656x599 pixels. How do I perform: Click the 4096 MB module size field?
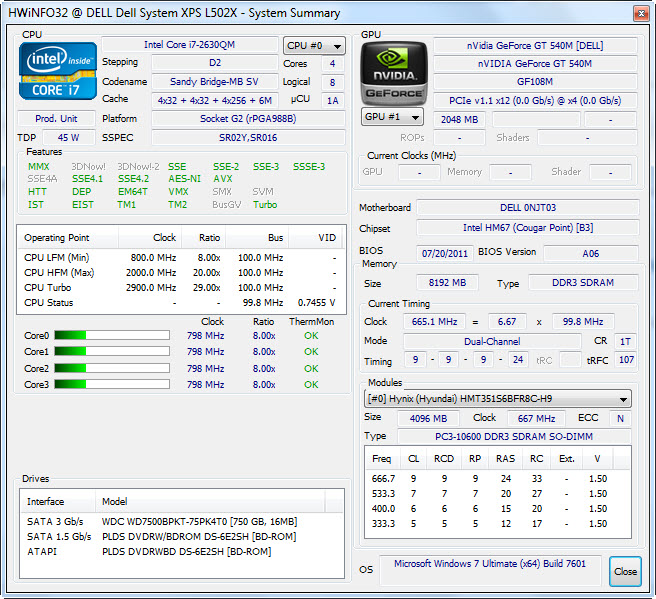click(x=428, y=418)
